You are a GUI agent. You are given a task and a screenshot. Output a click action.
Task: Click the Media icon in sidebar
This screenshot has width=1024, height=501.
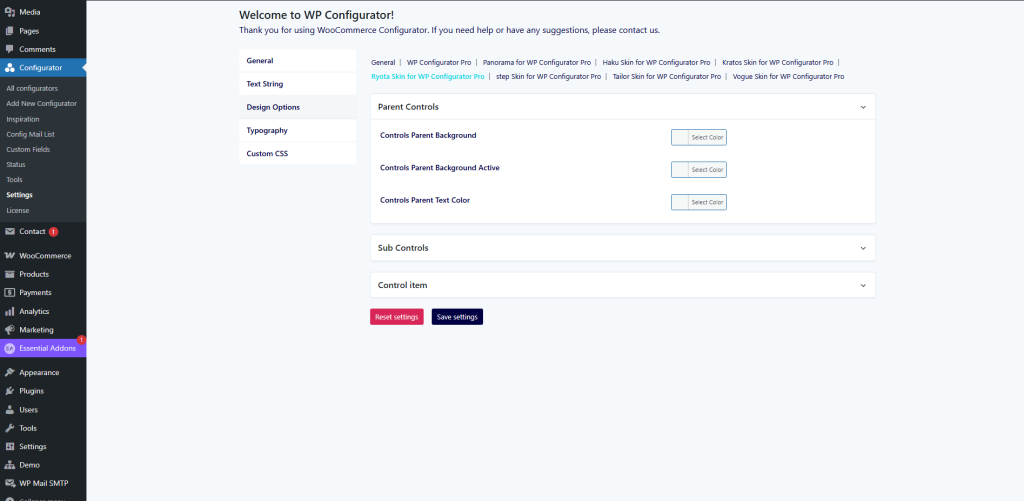pos(10,12)
